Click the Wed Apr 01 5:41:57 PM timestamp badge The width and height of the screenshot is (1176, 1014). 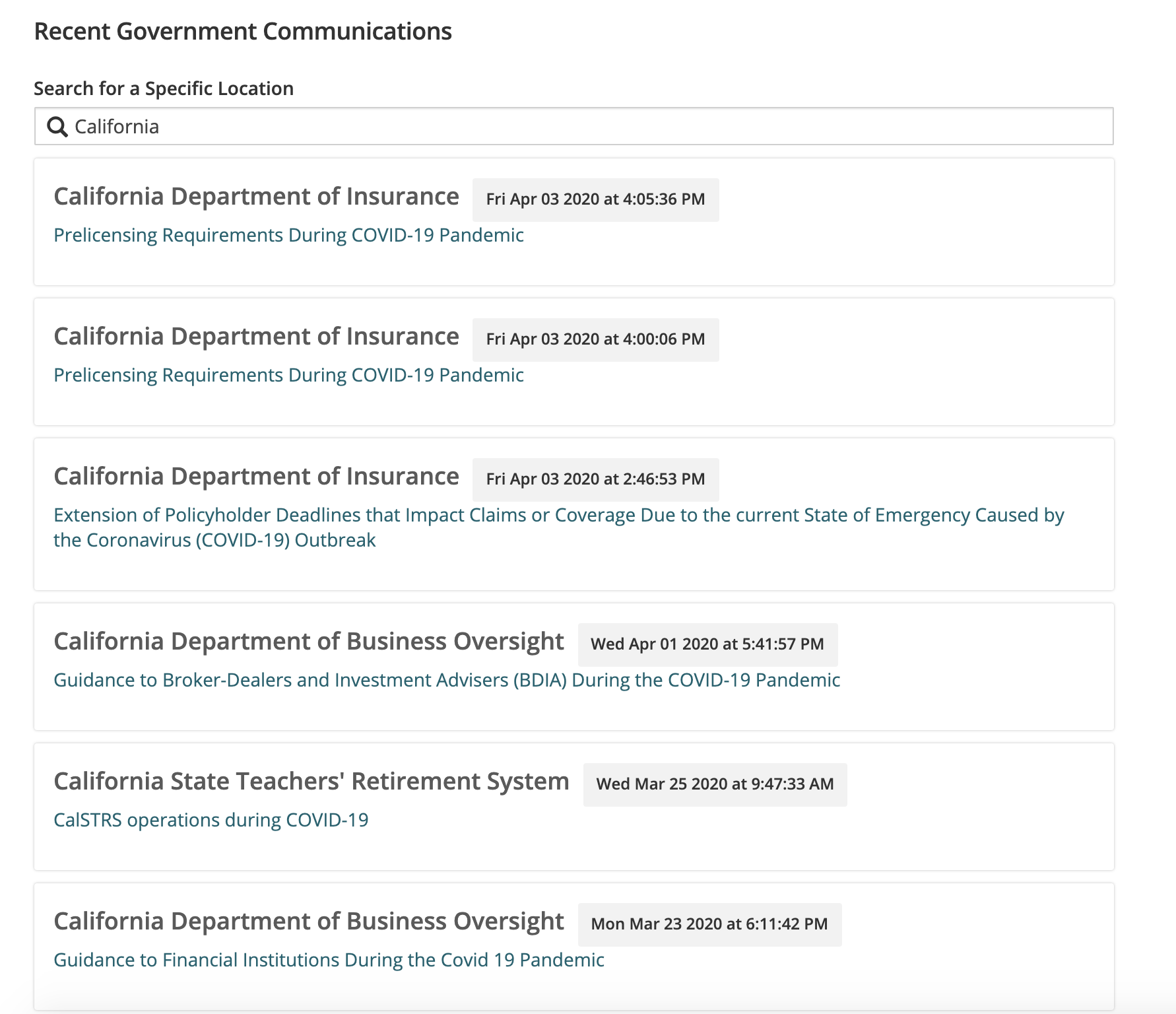pos(707,644)
